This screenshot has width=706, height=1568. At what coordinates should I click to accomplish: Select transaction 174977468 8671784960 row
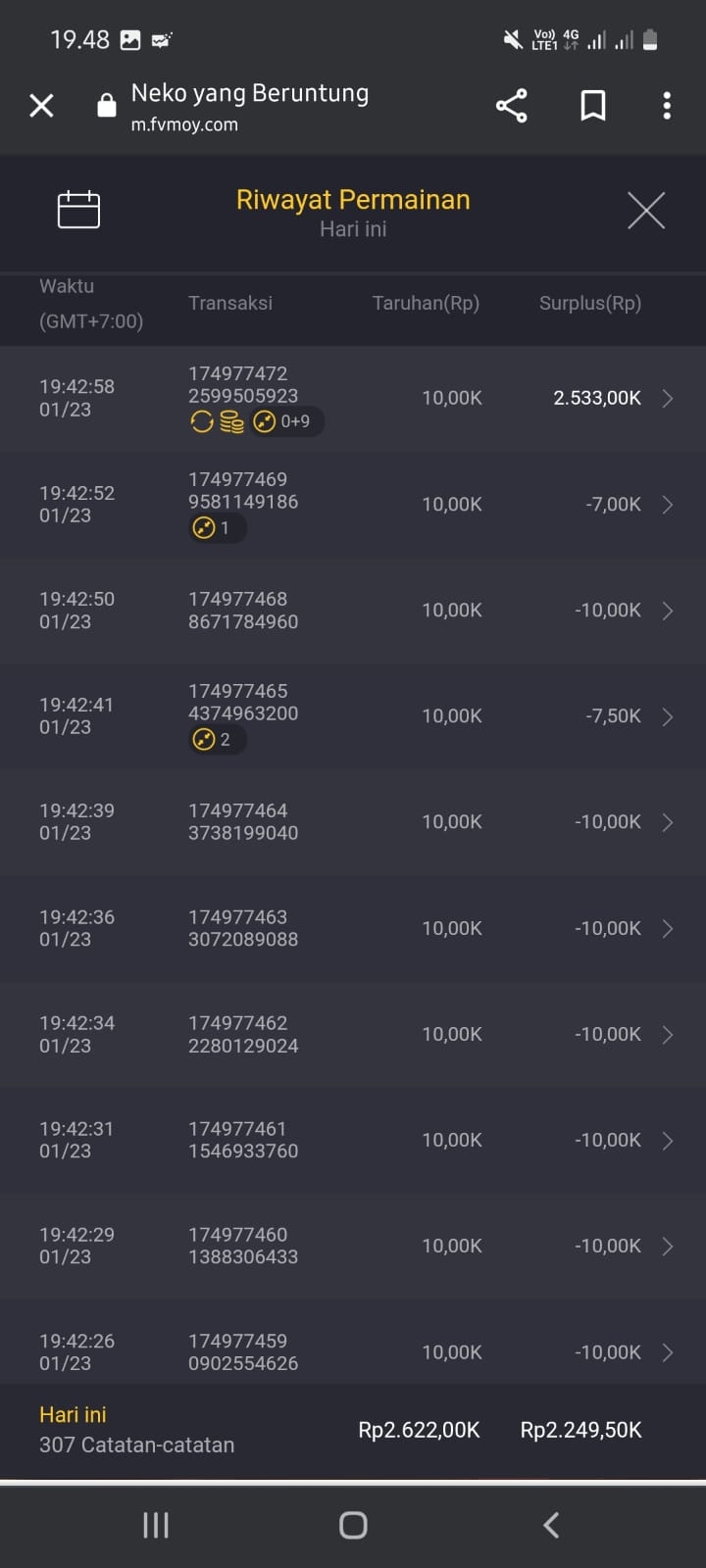click(243, 611)
